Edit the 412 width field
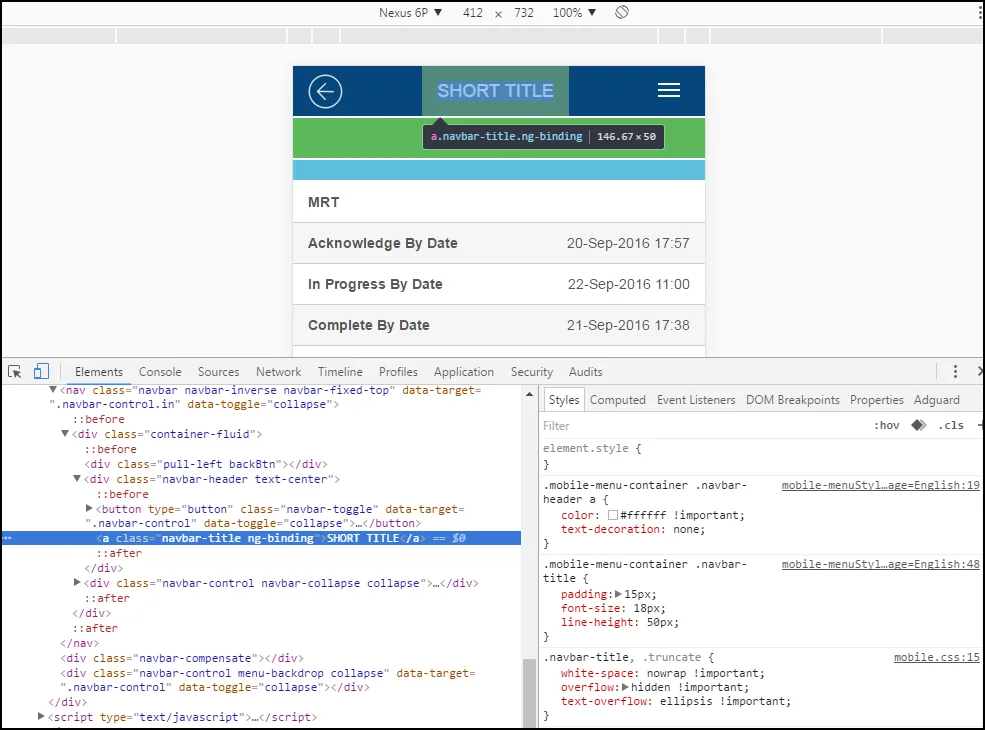The width and height of the screenshot is (985, 730). click(x=472, y=13)
